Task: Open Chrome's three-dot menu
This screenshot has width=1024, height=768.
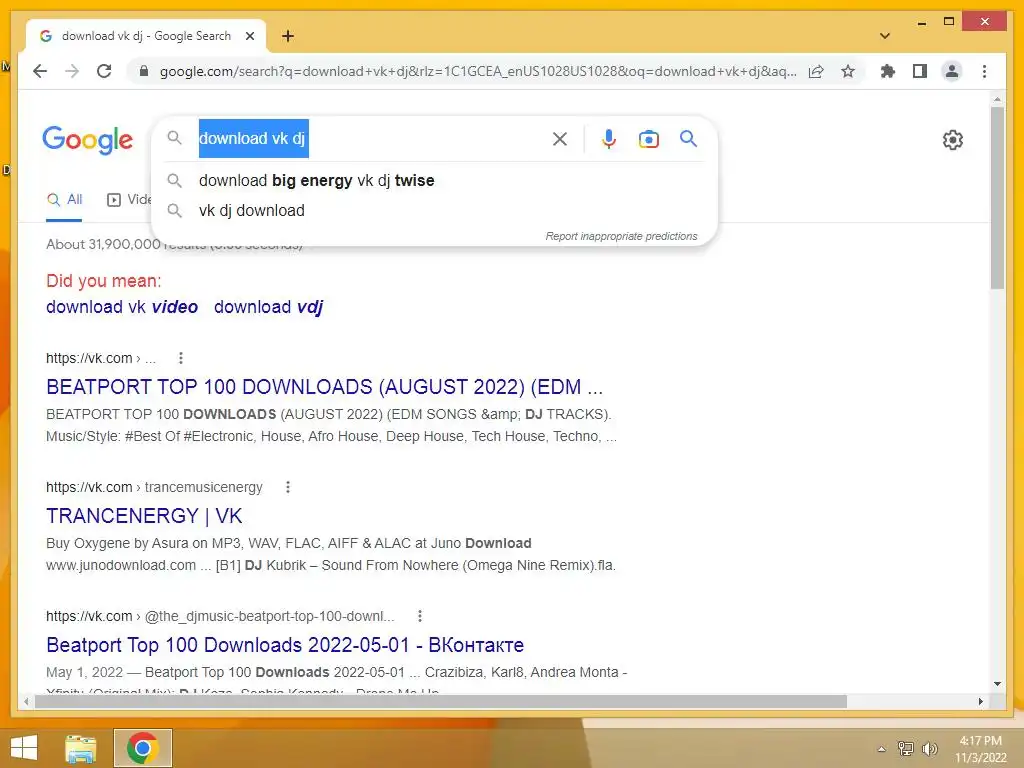Action: [x=984, y=71]
